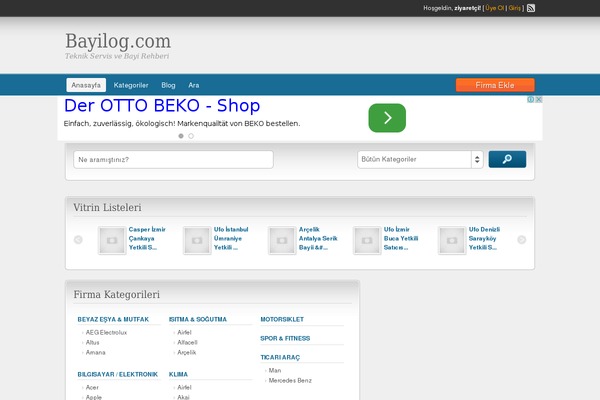
Task: Open Arçelik Antalya Serik listing thumbnail
Action: point(282,240)
